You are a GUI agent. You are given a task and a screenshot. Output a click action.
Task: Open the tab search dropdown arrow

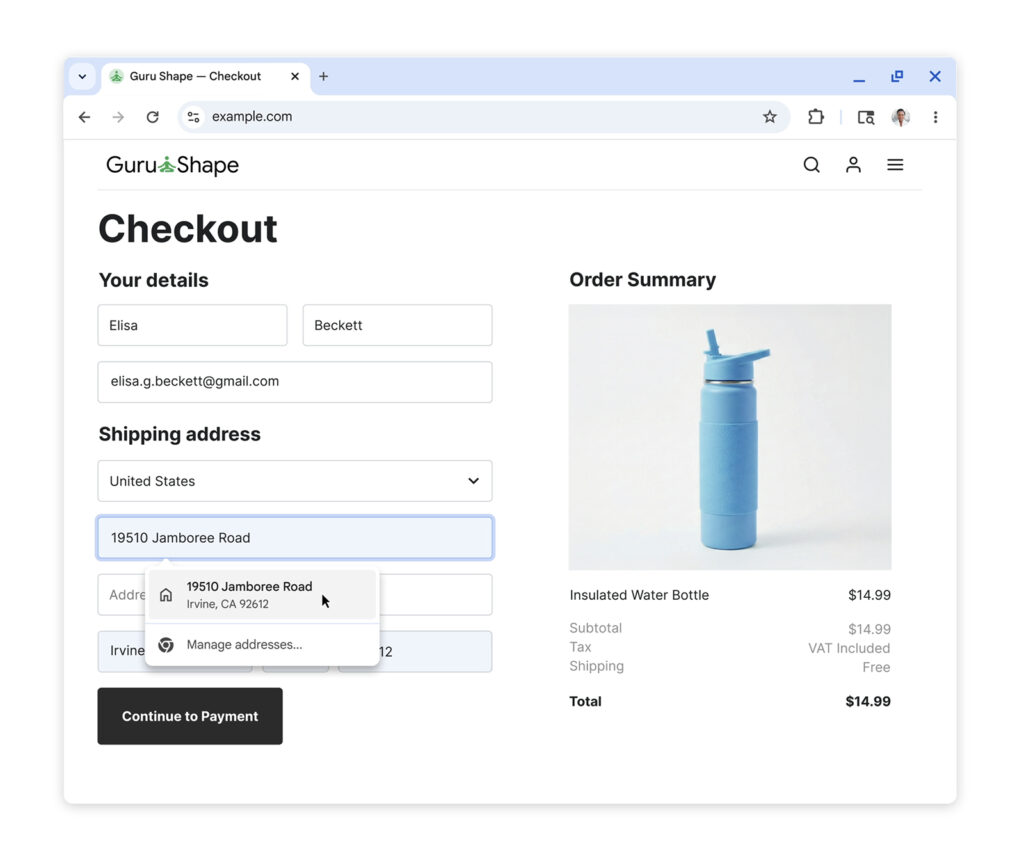point(82,77)
